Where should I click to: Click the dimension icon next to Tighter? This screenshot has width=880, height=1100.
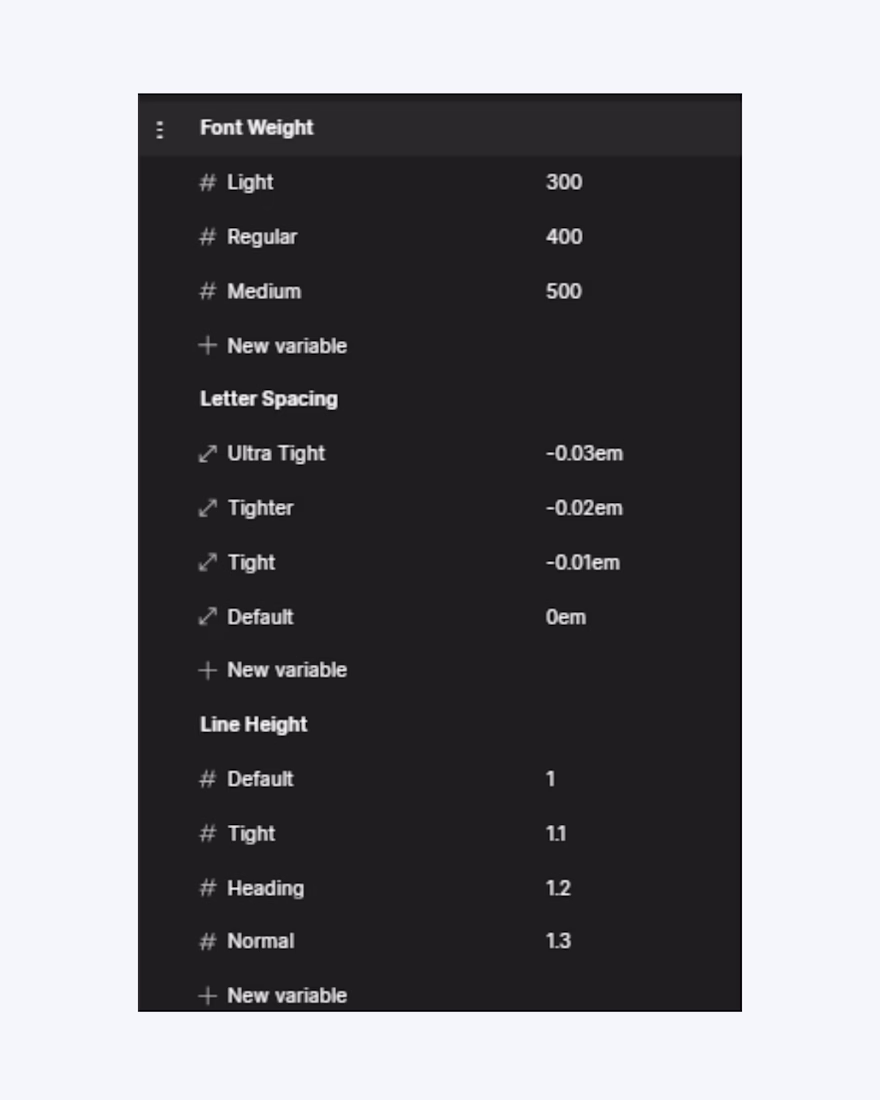[x=208, y=508]
